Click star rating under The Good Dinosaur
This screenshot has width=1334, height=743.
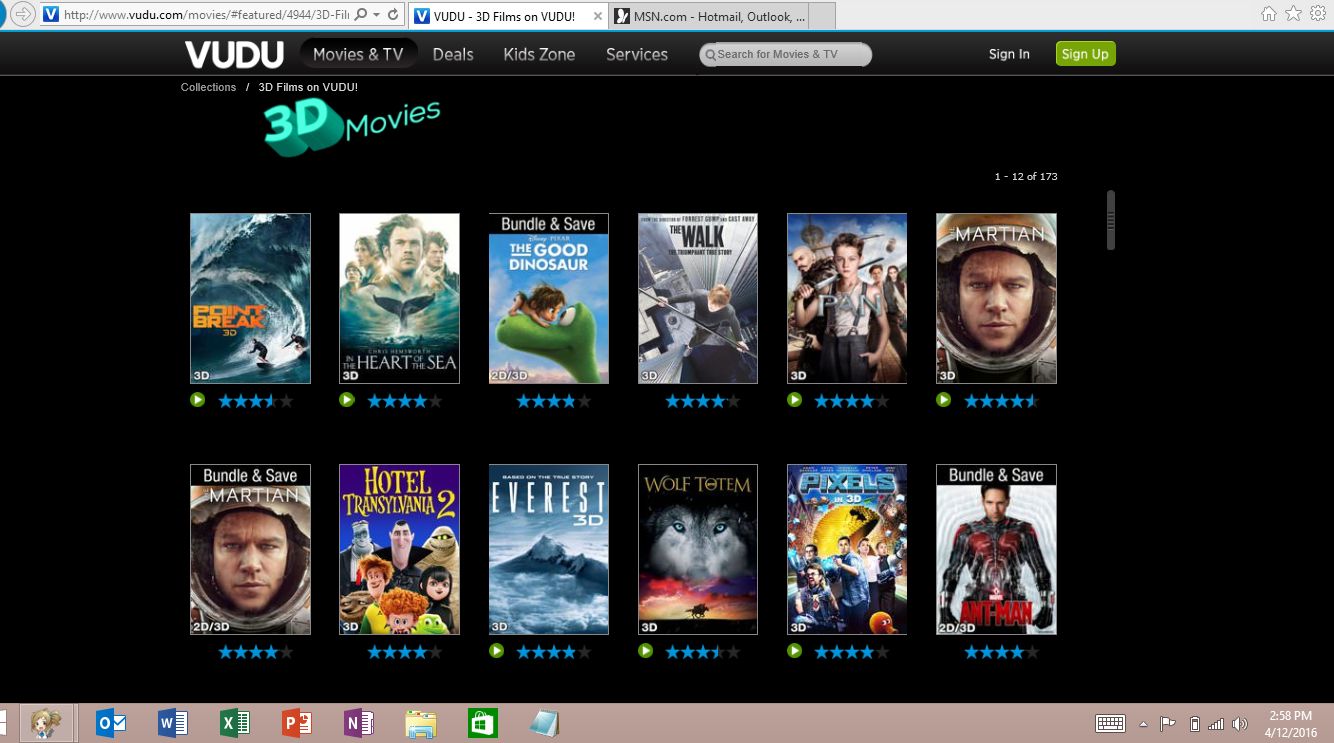pos(554,401)
